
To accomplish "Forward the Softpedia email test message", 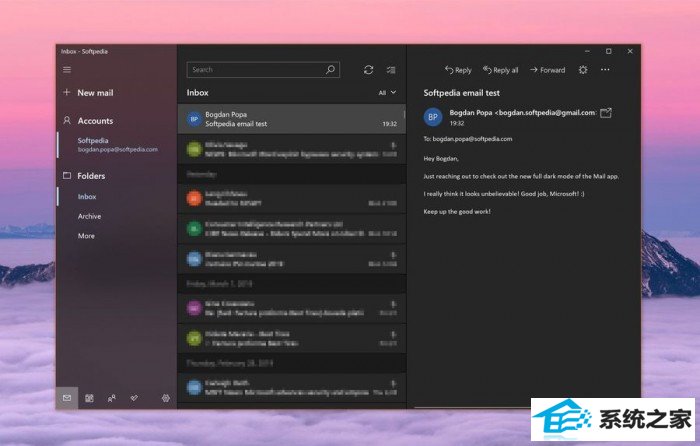I will tap(547, 70).
